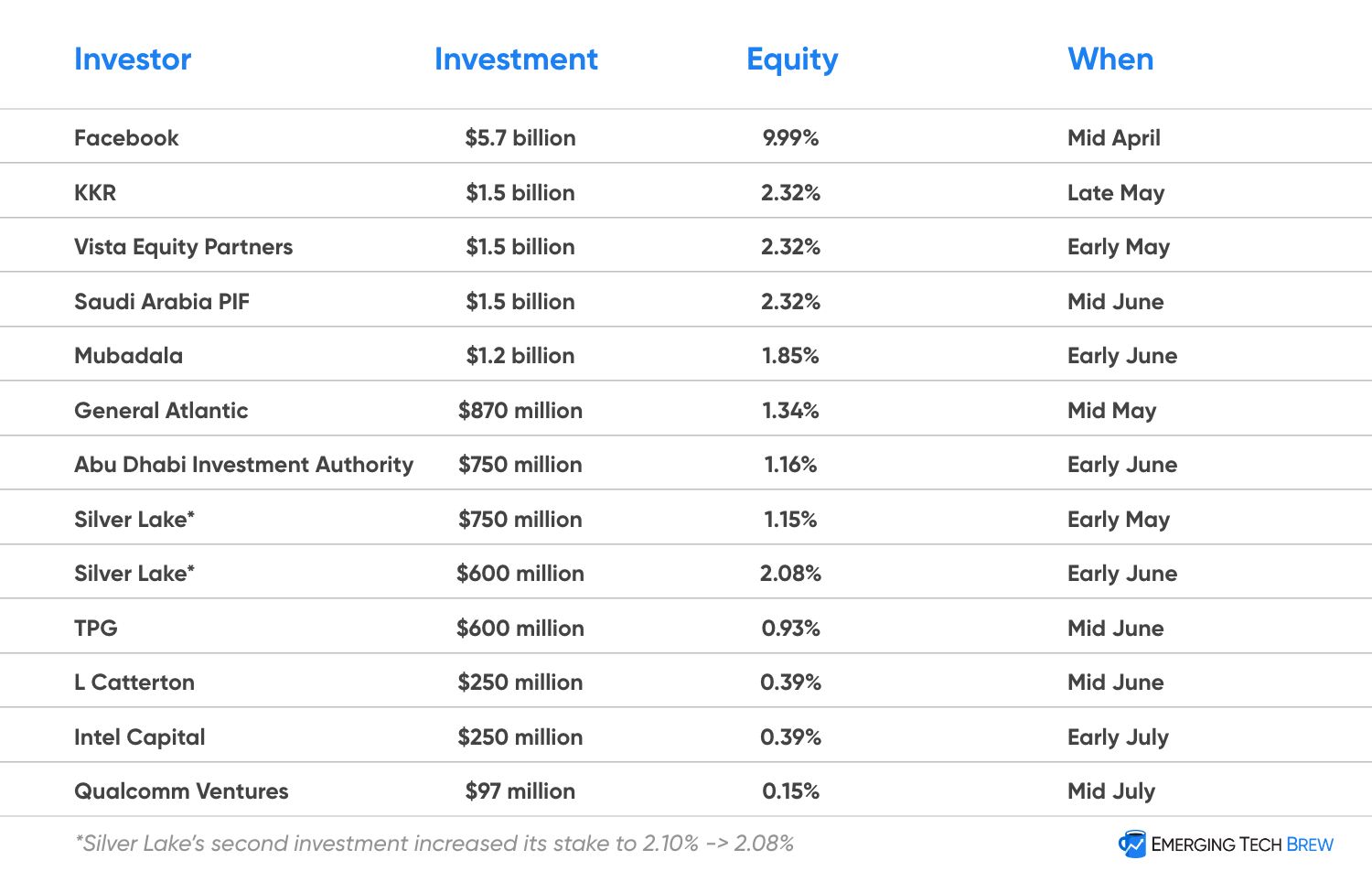Click the Silver Lake footnote text
The image size is (1372, 871).
click(434, 844)
